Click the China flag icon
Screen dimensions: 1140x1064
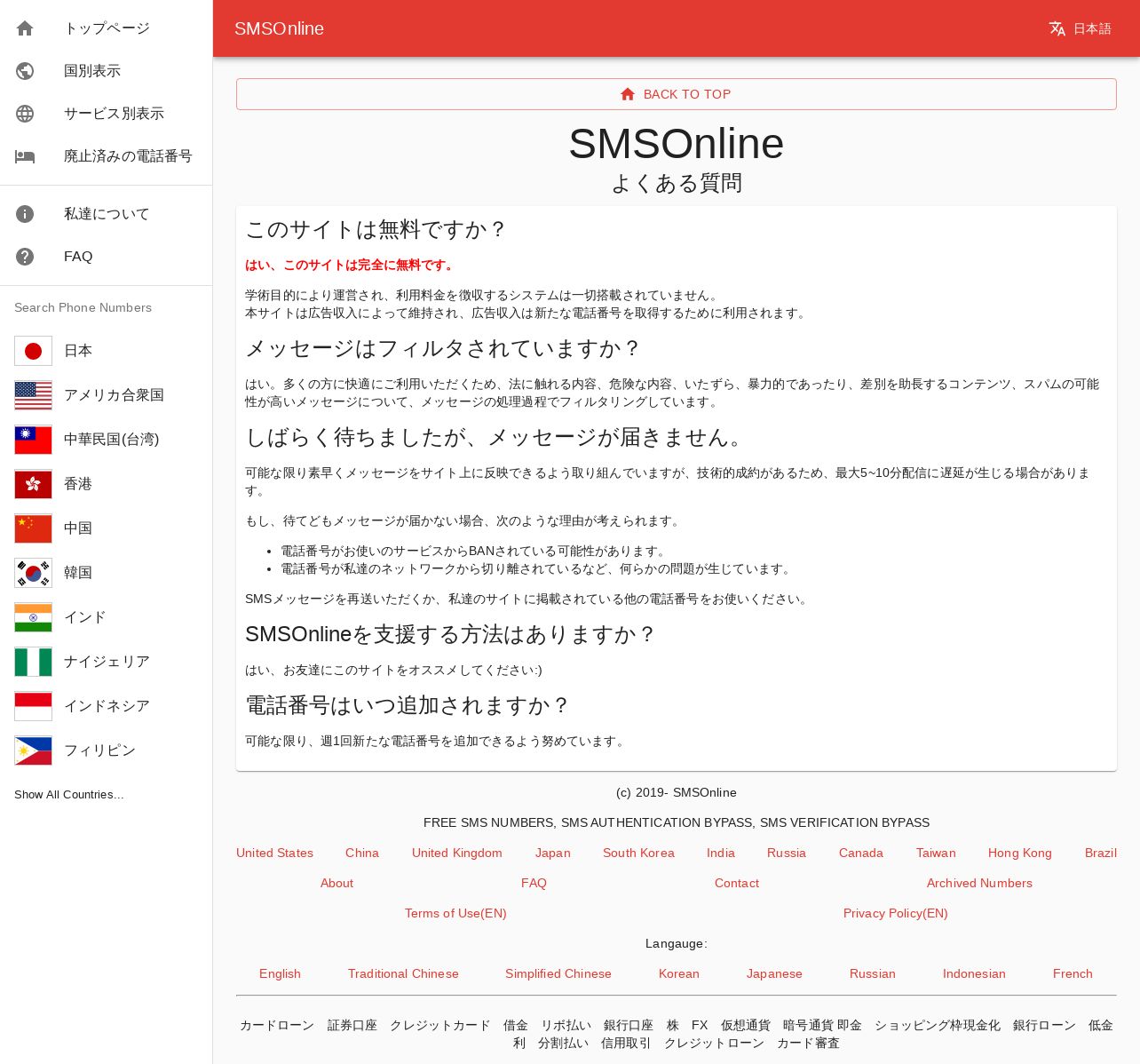tap(33, 528)
